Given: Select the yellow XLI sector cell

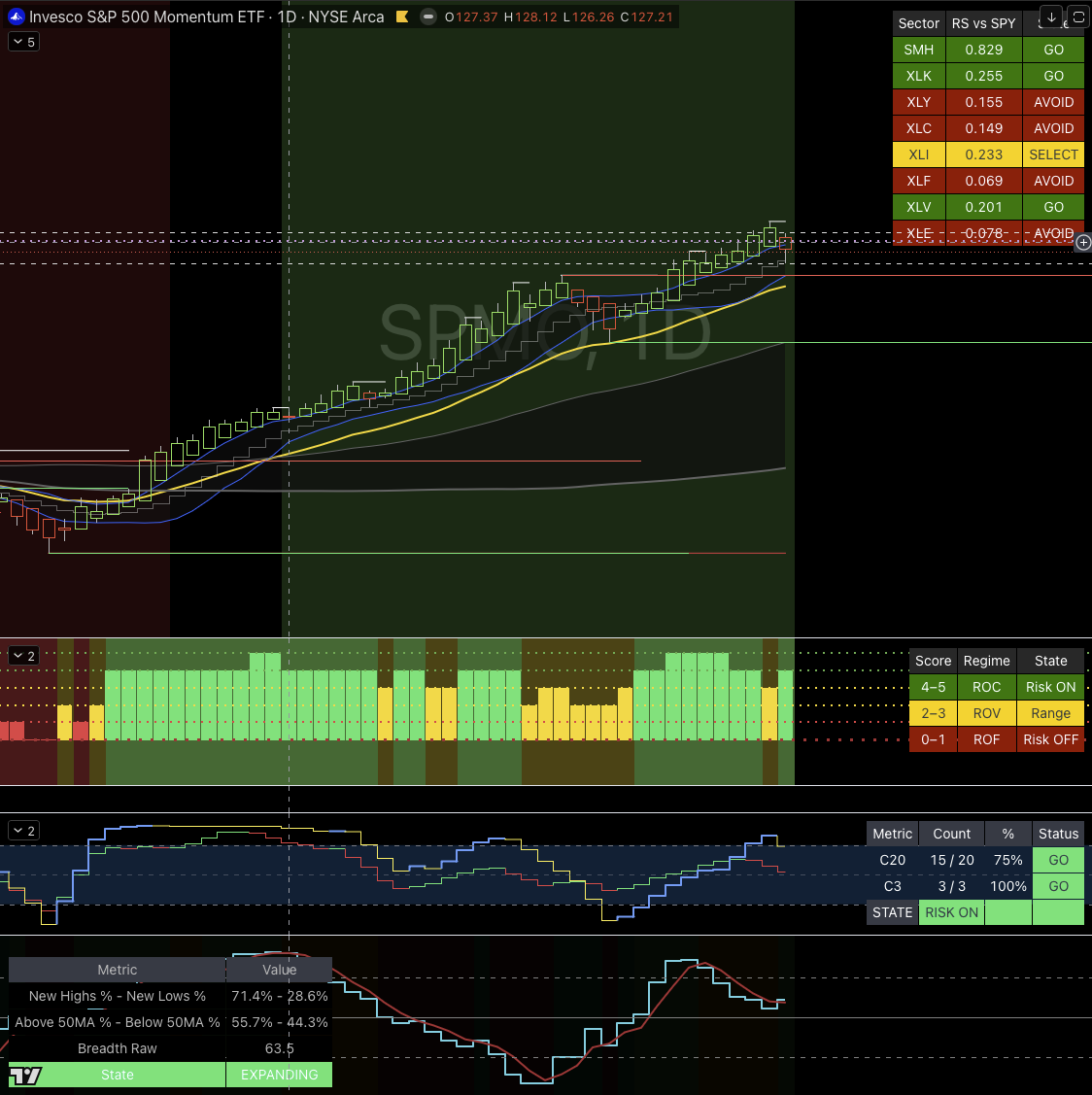Looking at the screenshot, I should [x=918, y=154].
